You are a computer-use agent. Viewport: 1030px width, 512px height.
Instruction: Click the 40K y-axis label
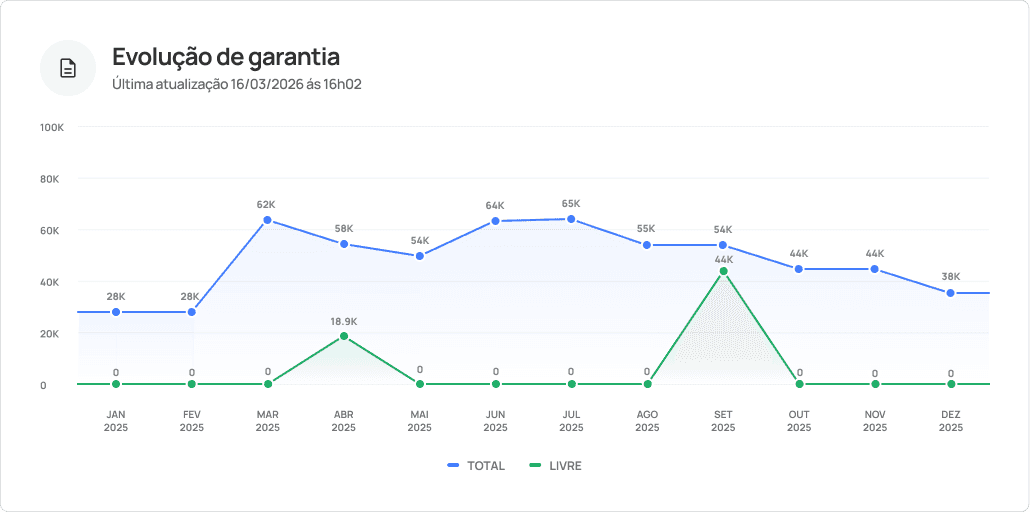tap(50, 282)
